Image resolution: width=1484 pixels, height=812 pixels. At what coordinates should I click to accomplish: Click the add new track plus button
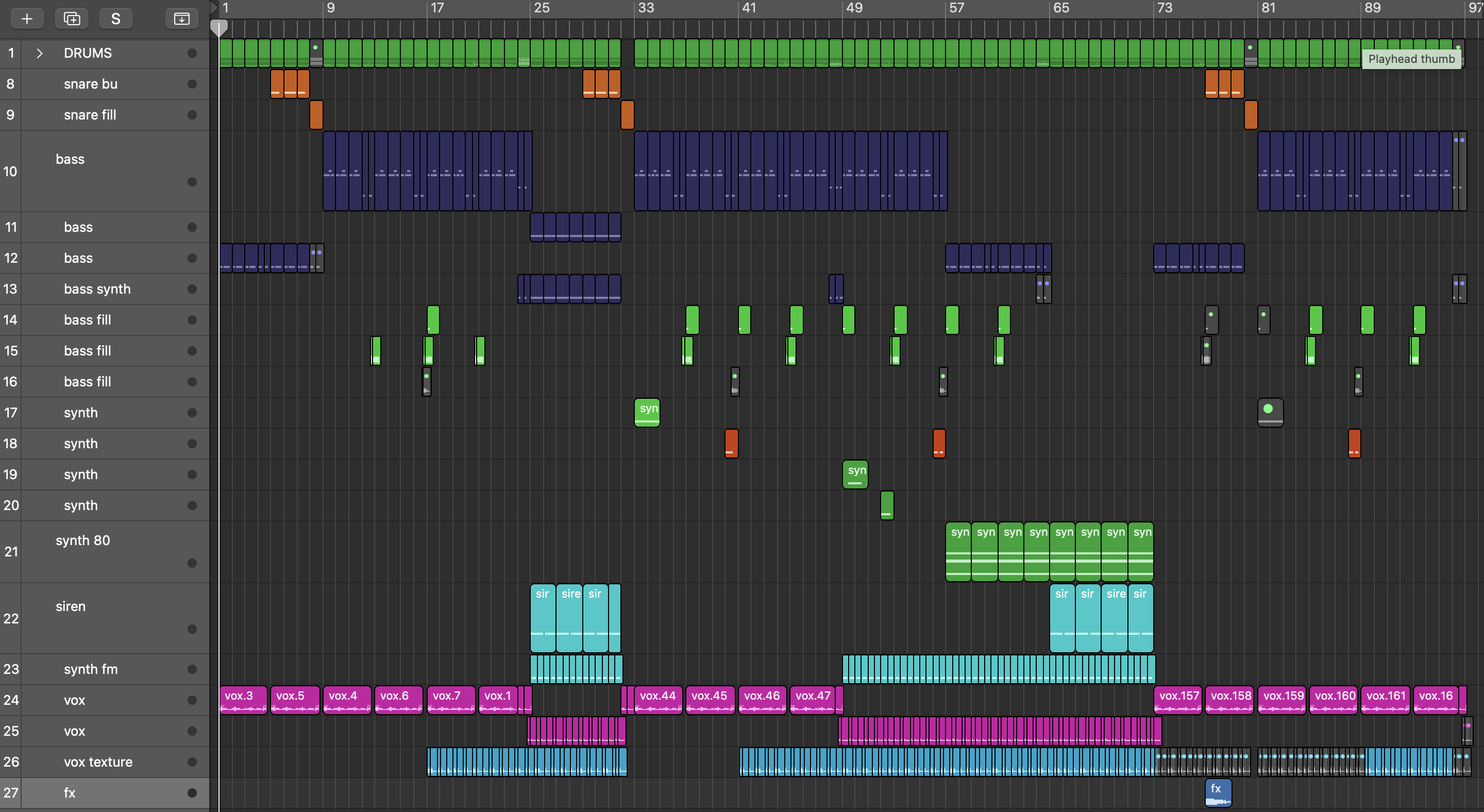coord(26,19)
